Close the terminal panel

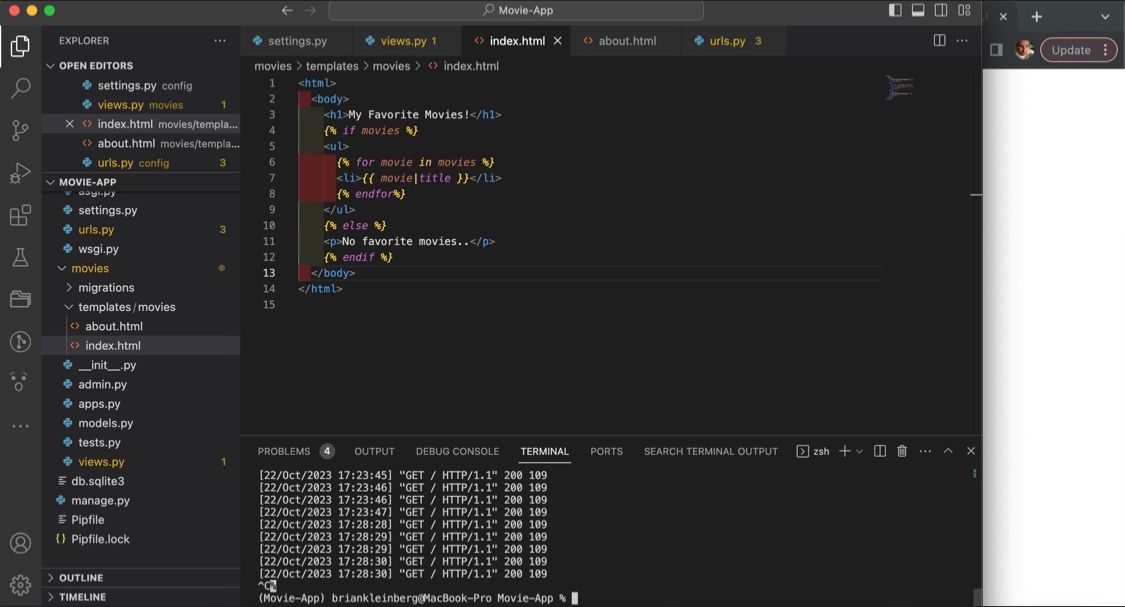pos(971,451)
